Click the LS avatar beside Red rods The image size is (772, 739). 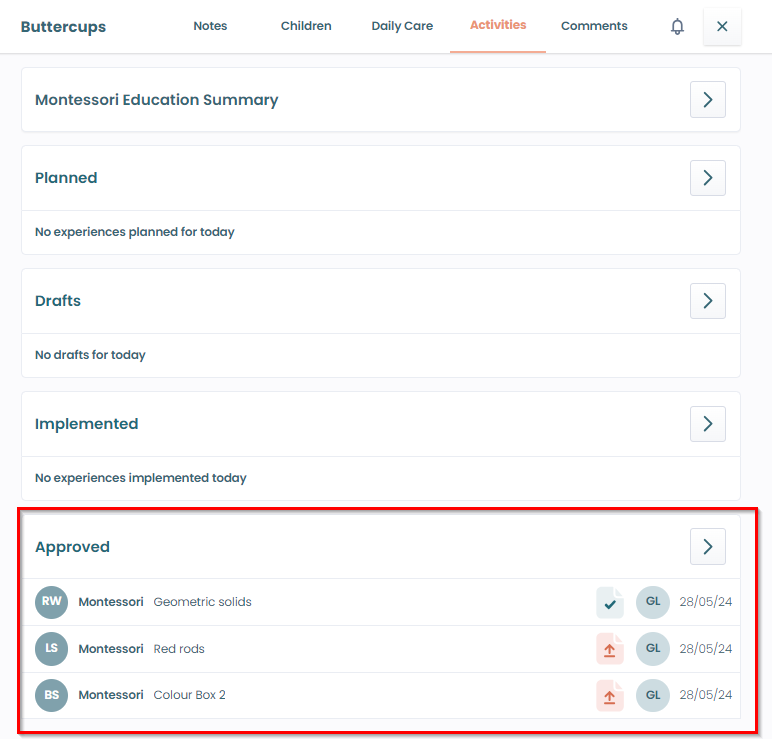(x=51, y=649)
